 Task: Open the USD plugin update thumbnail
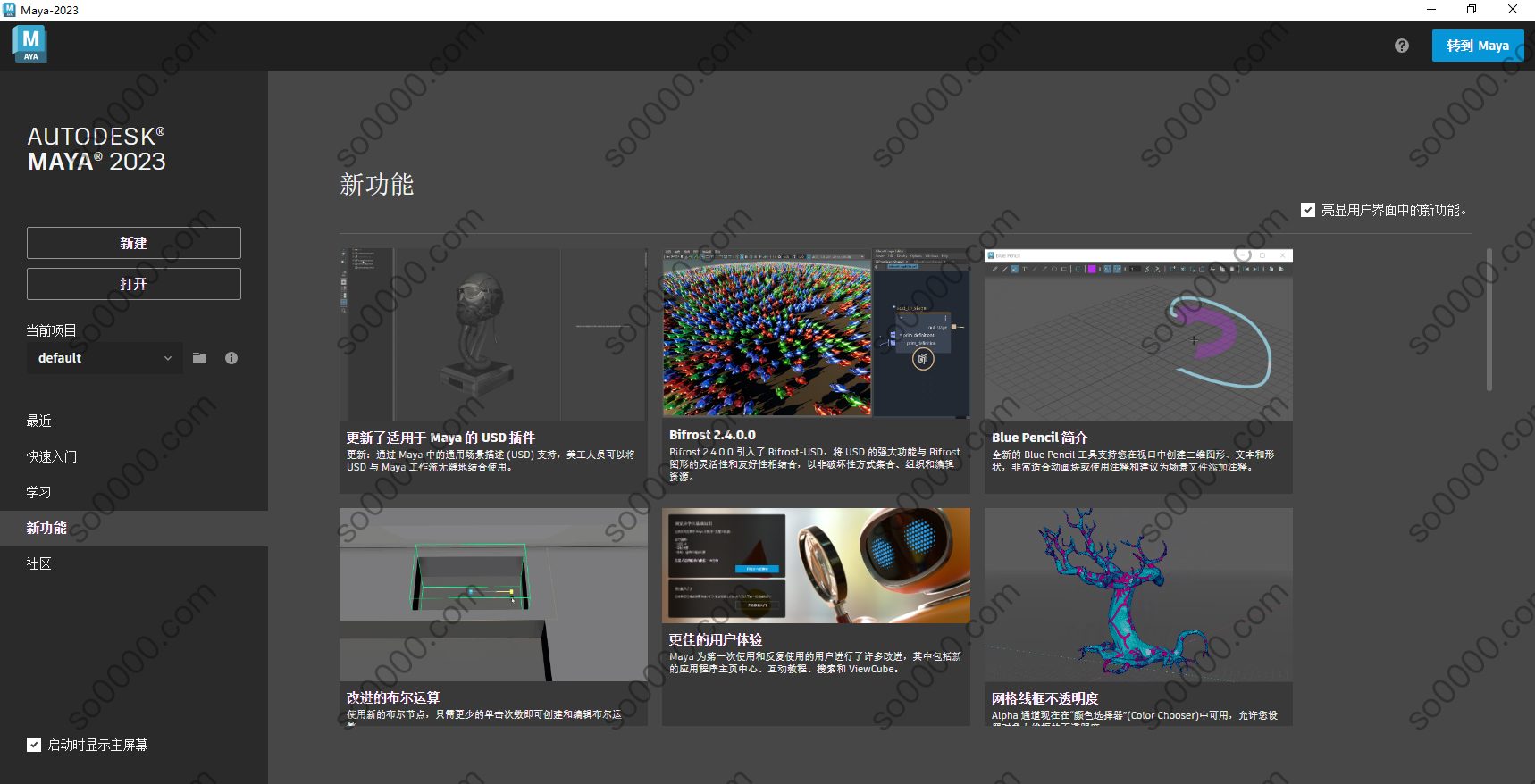[x=493, y=335]
